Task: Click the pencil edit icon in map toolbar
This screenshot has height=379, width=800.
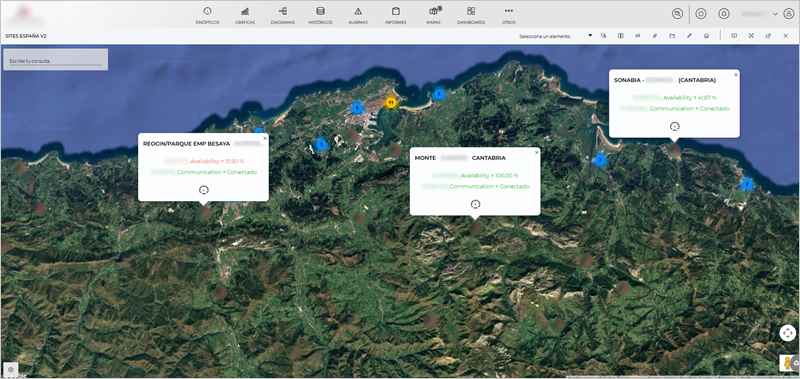Action: [x=689, y=36]
